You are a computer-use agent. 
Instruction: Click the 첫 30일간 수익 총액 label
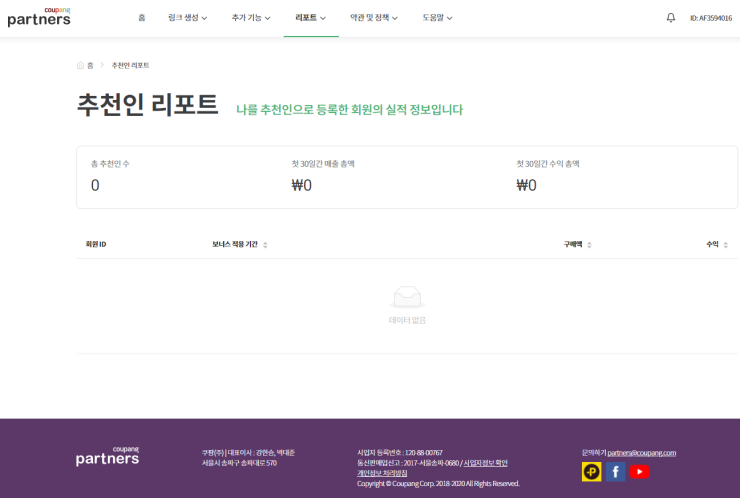pos(547,164)
